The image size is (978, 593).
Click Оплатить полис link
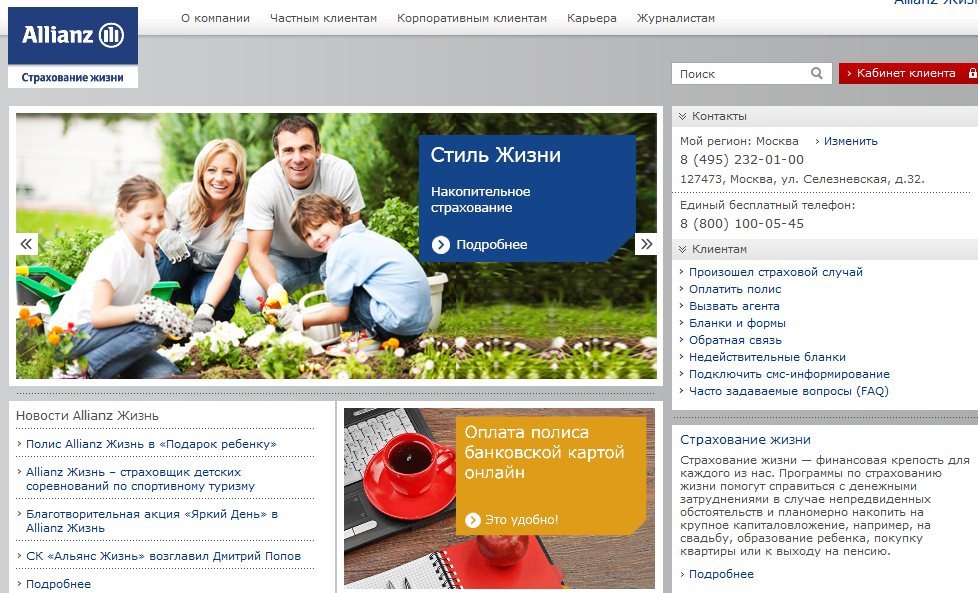coord(735,289)
